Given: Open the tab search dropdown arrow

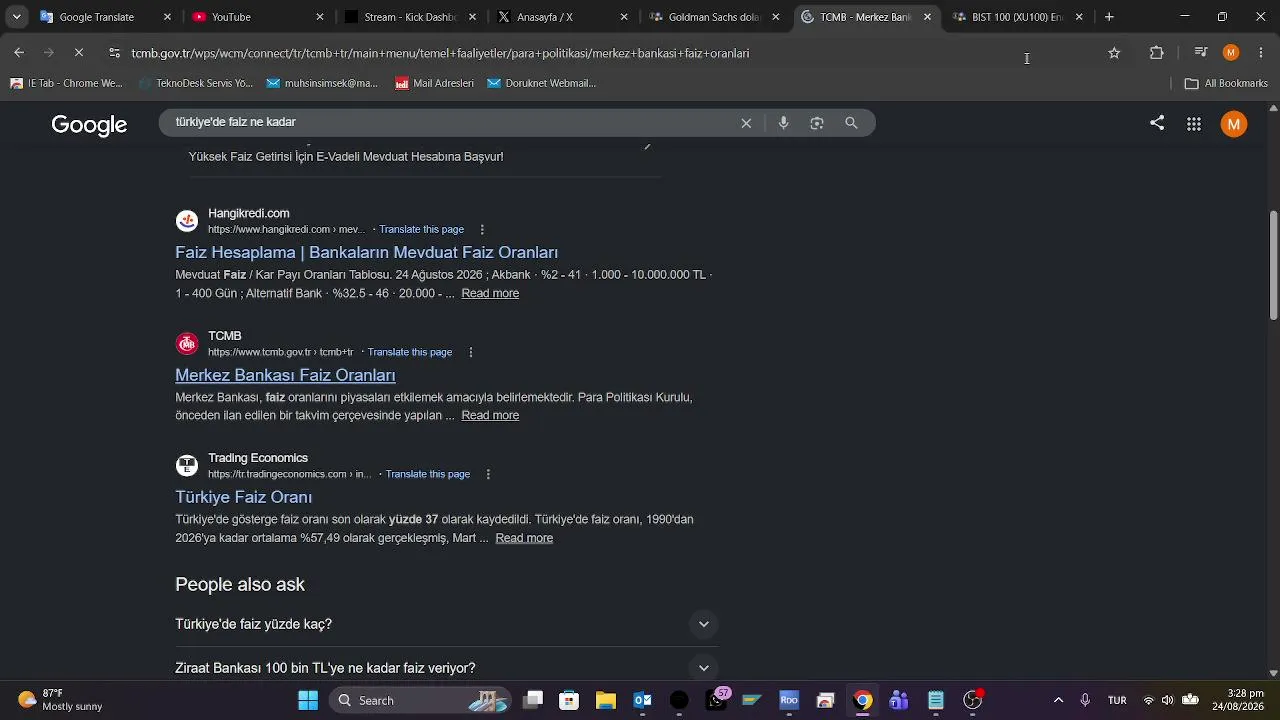Looking at the screenshot, I should 16,17.
